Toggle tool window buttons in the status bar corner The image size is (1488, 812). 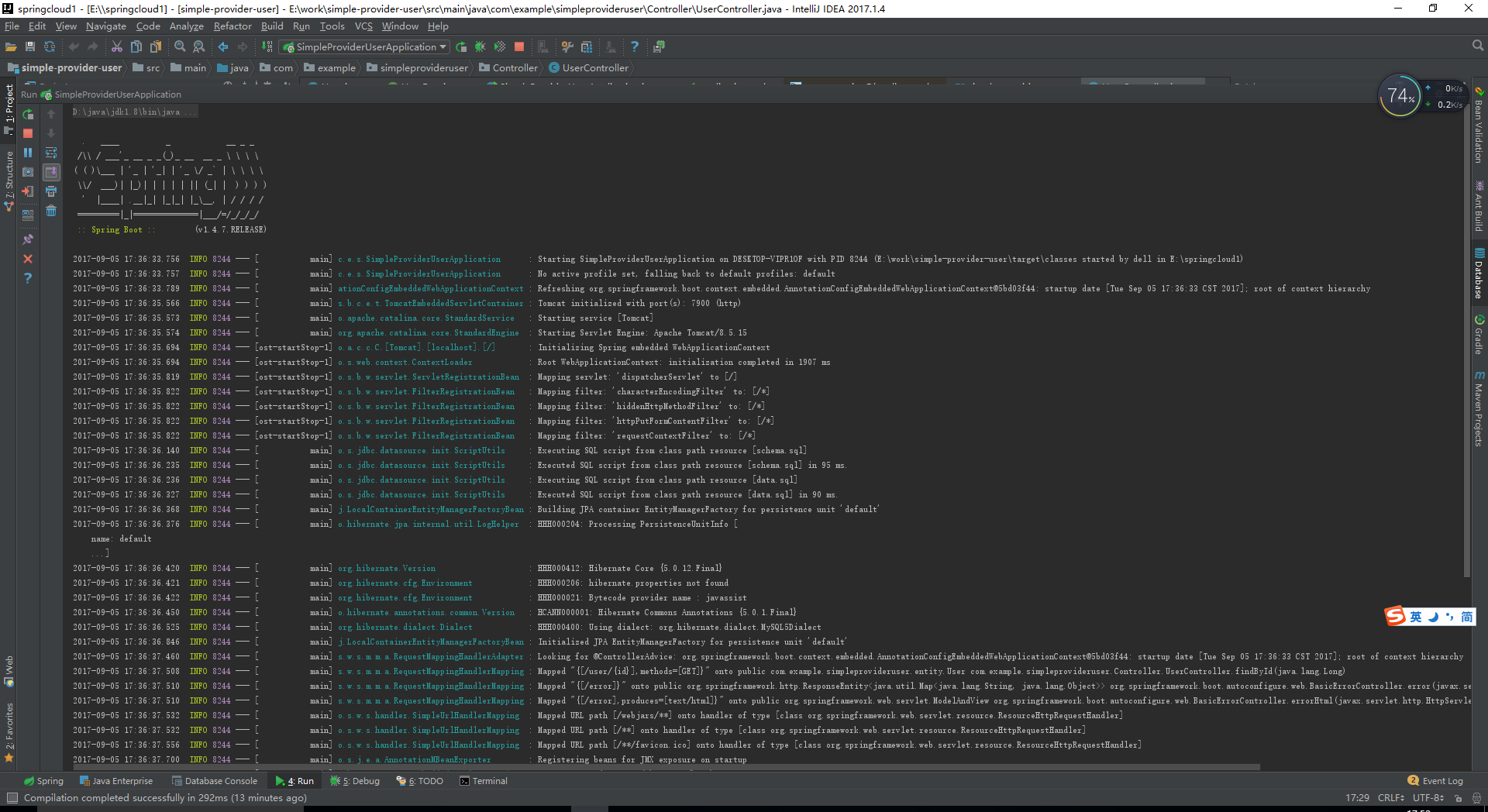[x=12, y=798]
